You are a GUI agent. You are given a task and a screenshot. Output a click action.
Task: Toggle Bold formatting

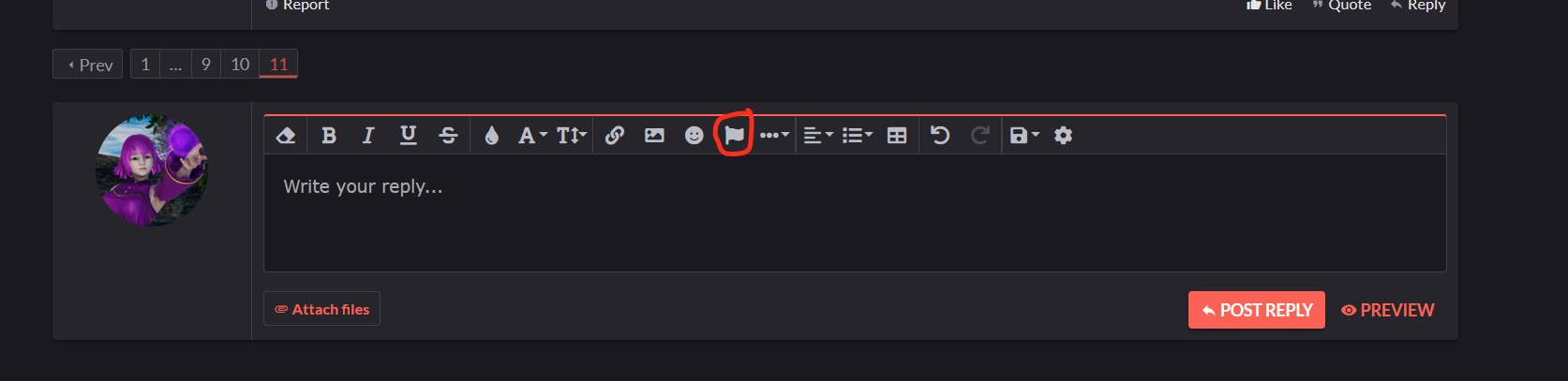329,136
